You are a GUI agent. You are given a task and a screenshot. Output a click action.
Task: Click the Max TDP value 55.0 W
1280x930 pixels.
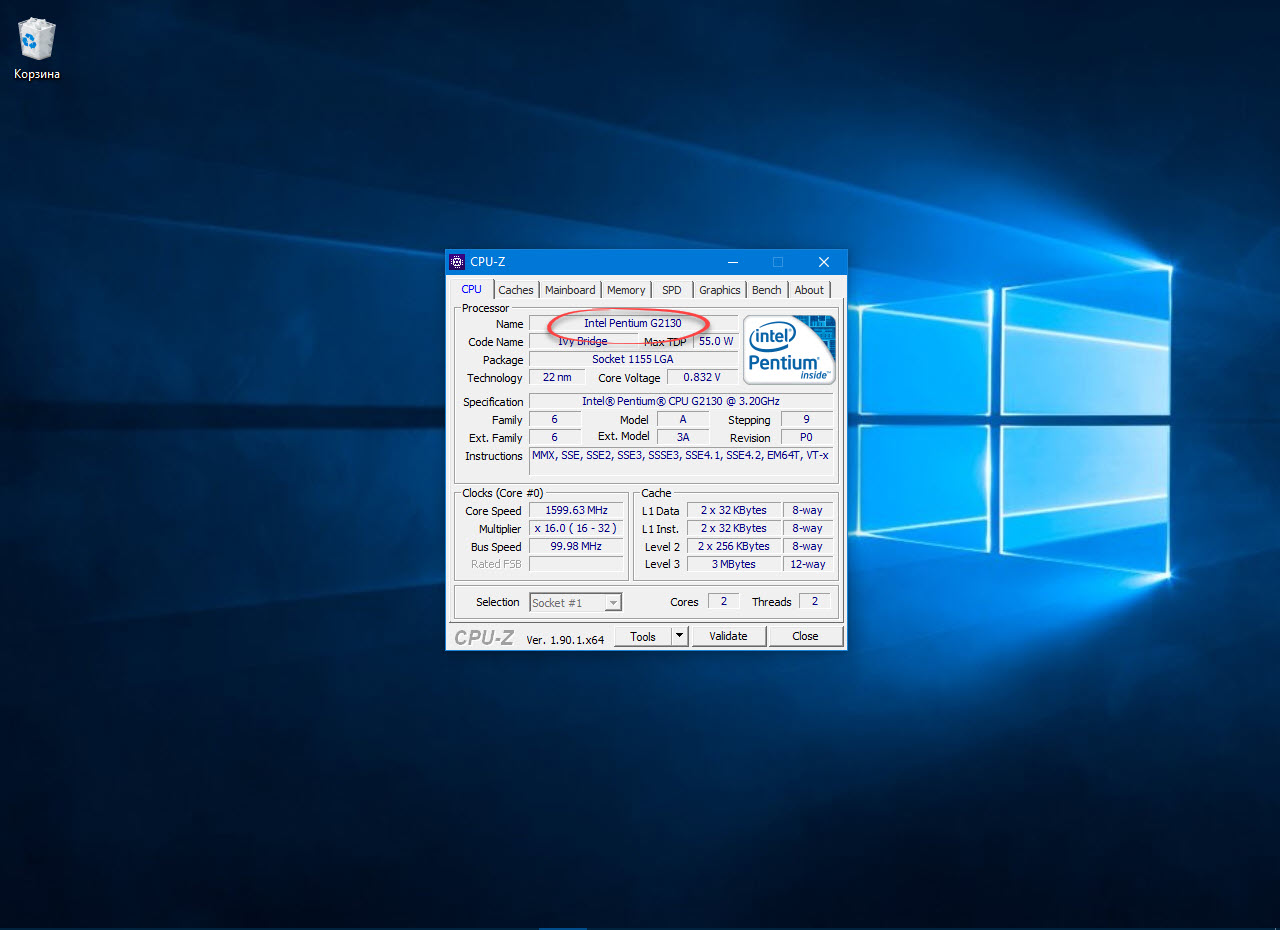(x=716, y=341)
